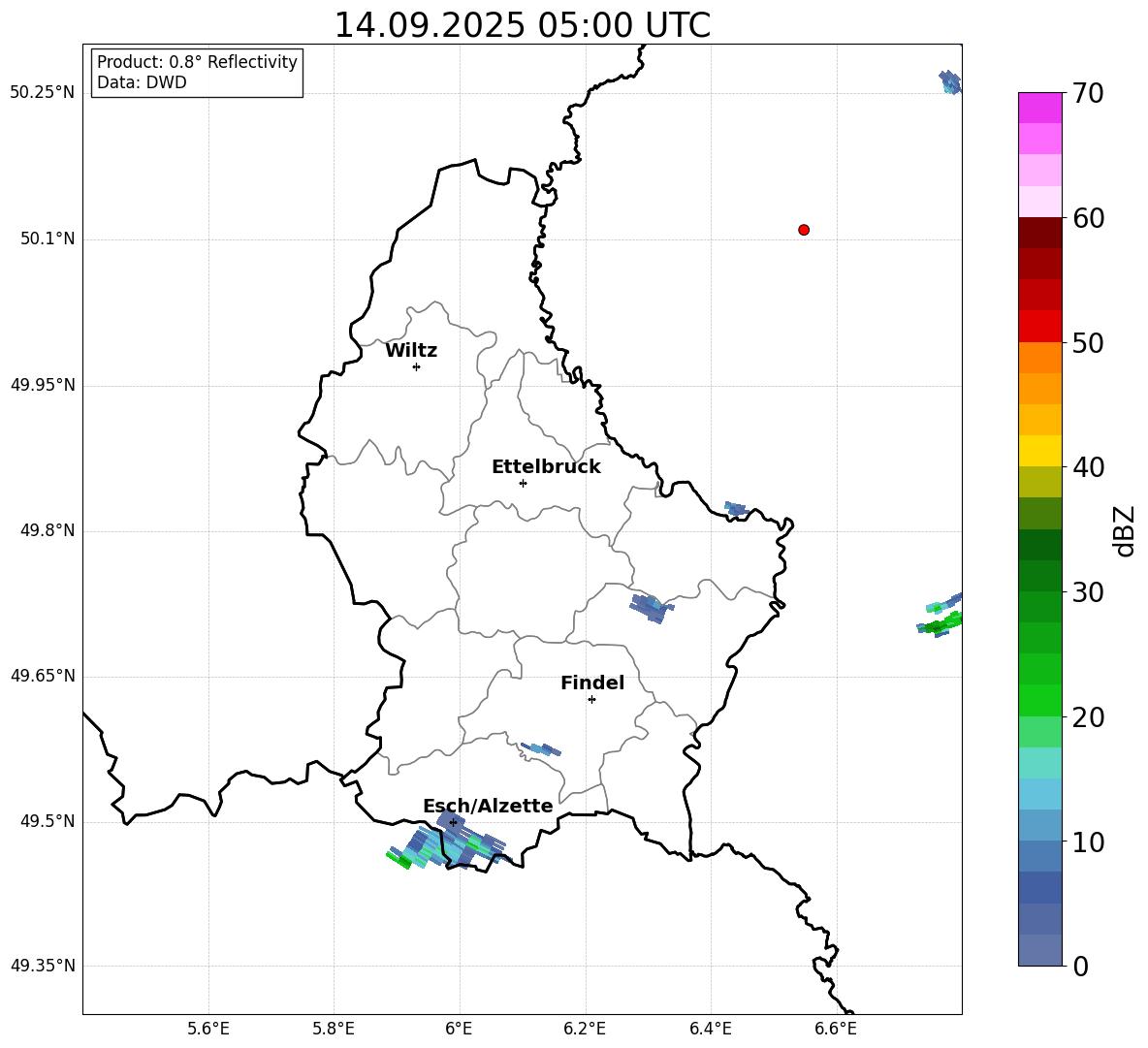Viewport: 1148px width, 1048px height.
Task: Click the bright red colorbar segment above 50
Action: (1040, 327)
